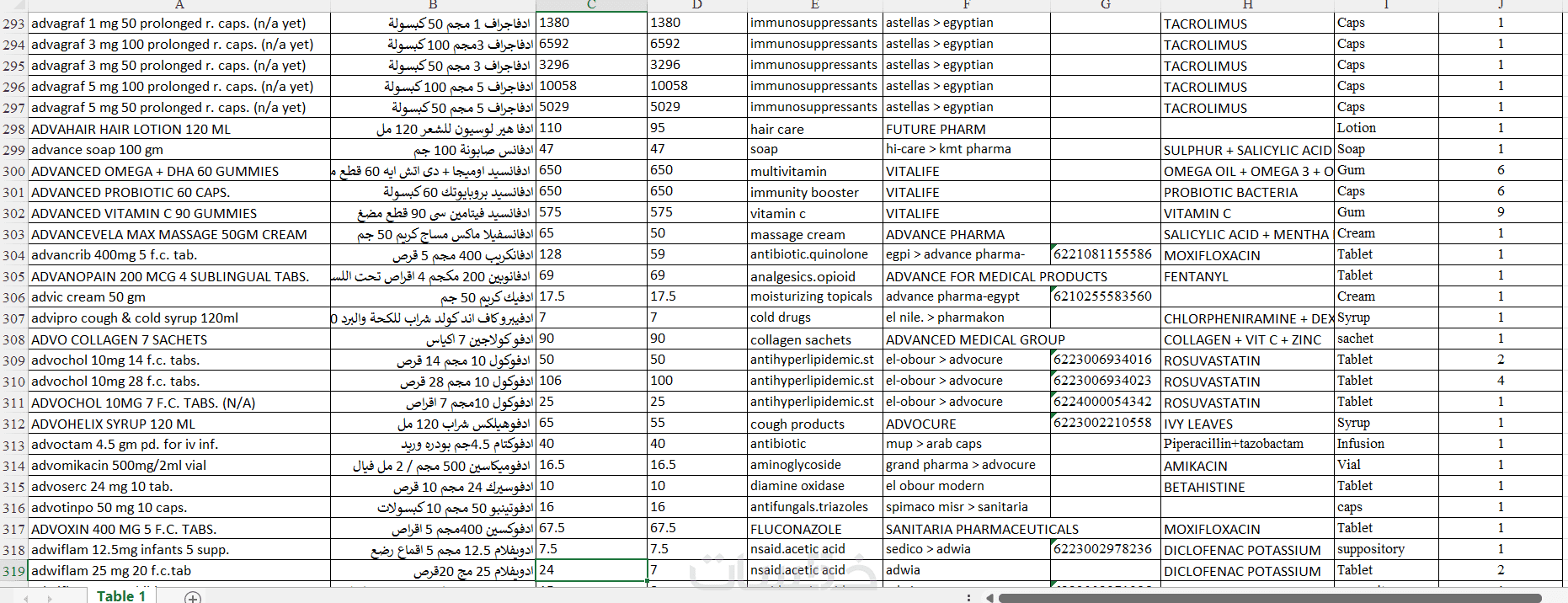Viewport: 1568px width, 603px height.
Task: Select cell with ADVAHAIR HAIR LOTION 120 ML
Action: pyautogui.click(x=179, y=129)
